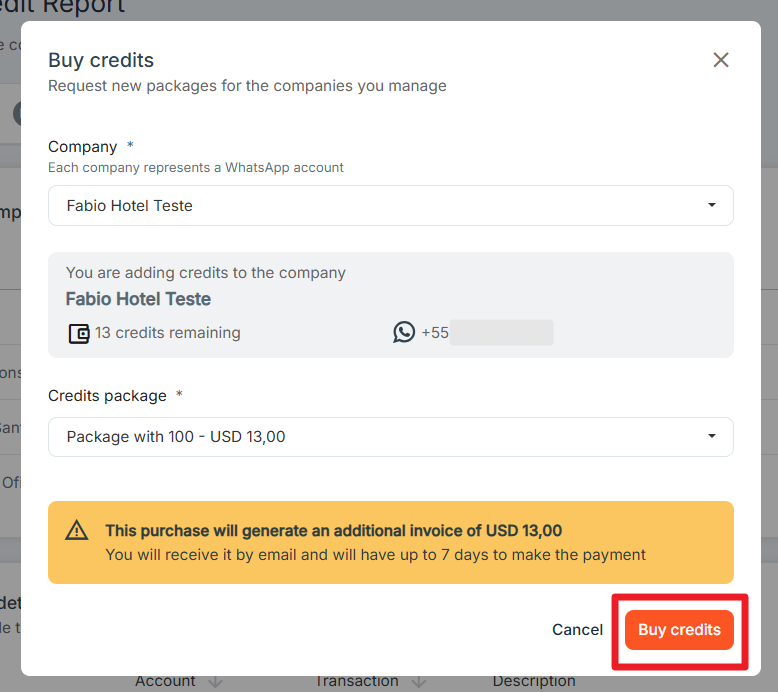Click the bold Fabio Hotel Teste company name
Image resolution: width=778 pixels, height=692 pixels.
(x=138, y=299)
